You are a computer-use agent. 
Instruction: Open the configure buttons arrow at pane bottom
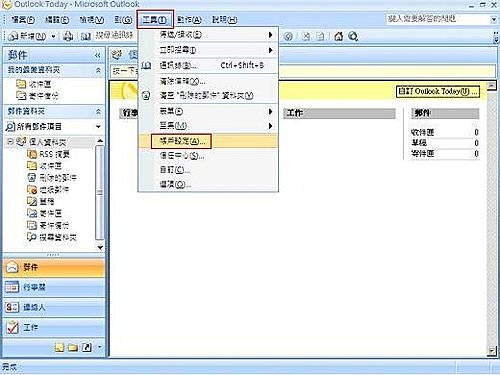[100, 347]
